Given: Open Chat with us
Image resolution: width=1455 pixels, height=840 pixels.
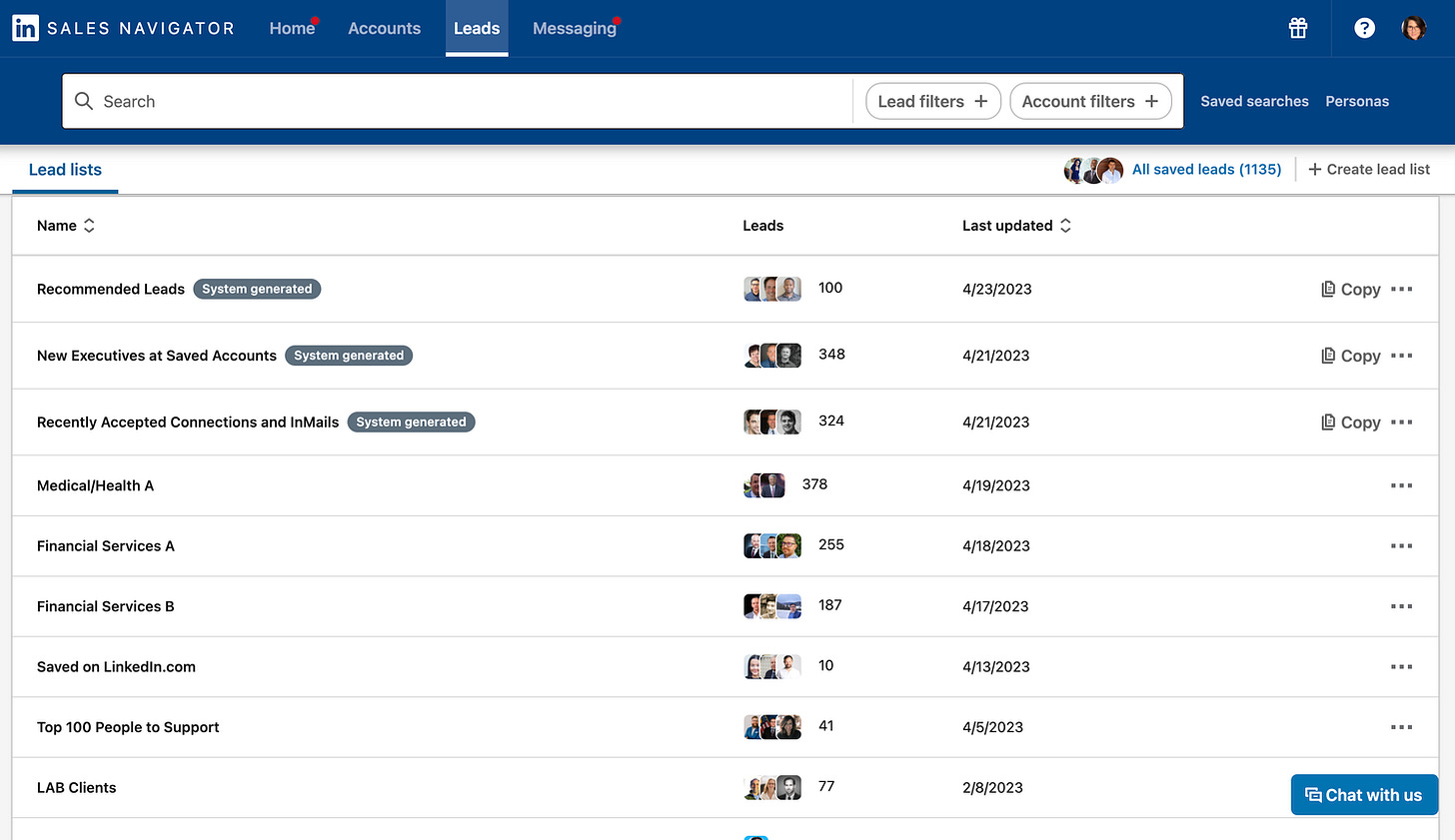Looking at the screenshot, I should point(1364,795).
